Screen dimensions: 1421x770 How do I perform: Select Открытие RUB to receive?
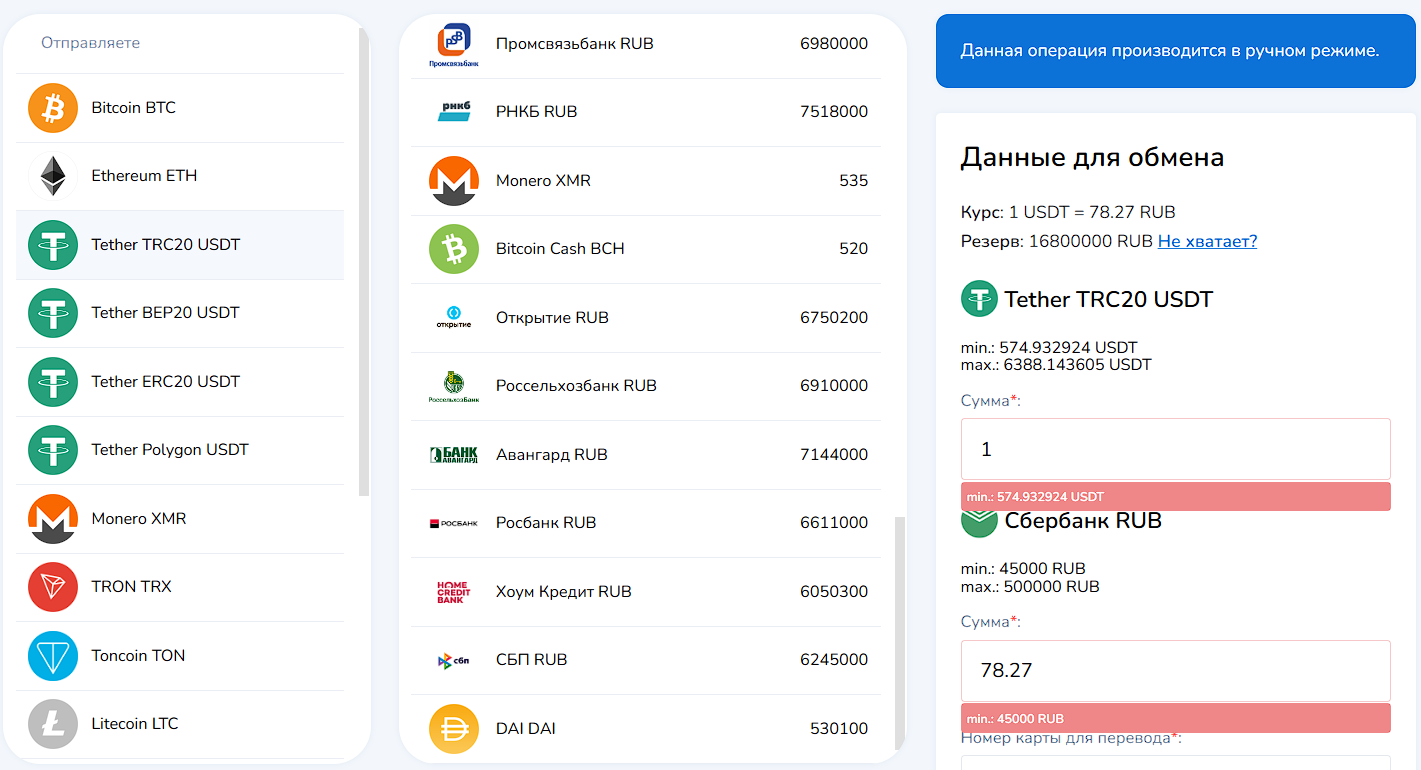tap(646, 318)
